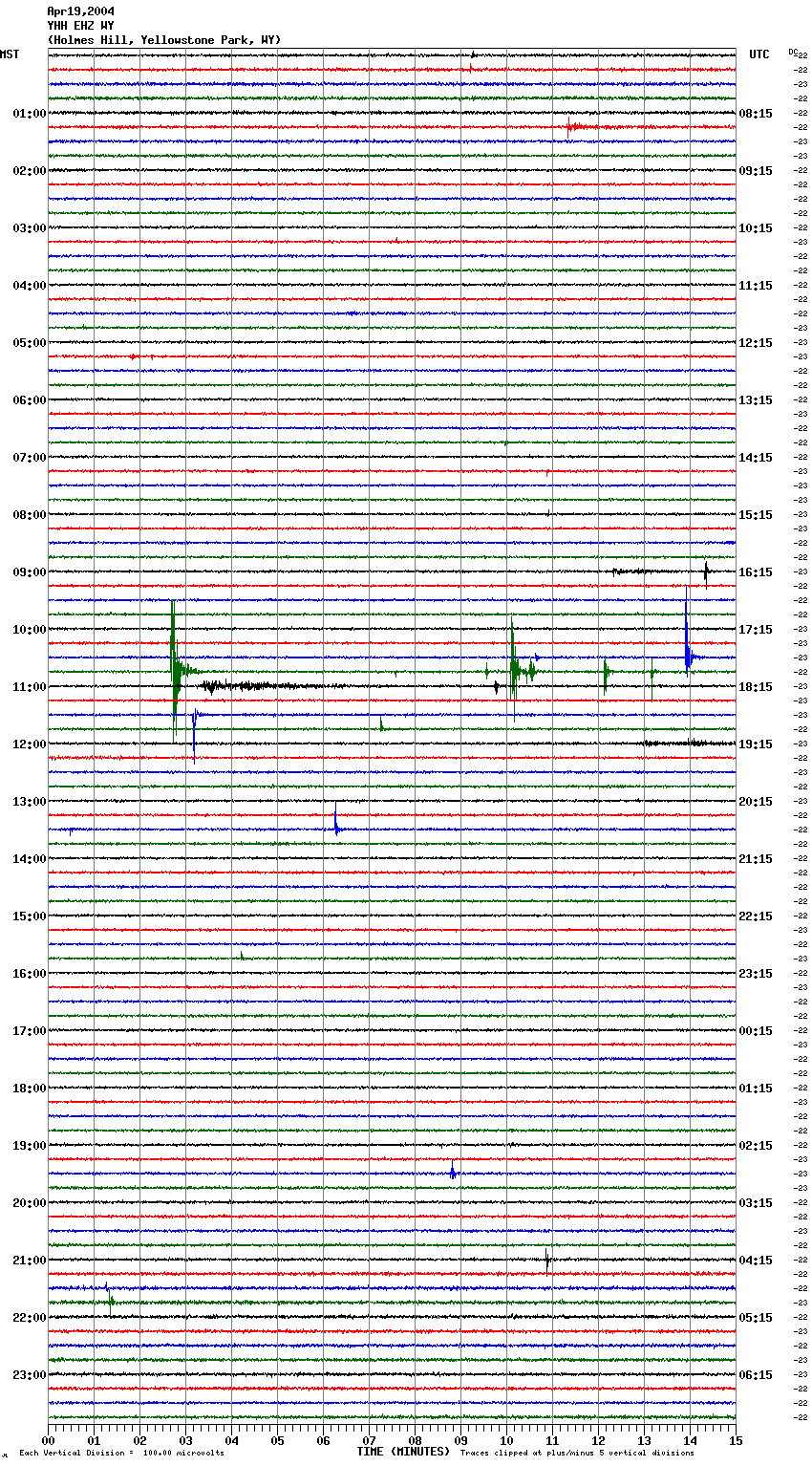Select the 03:00 MST row label

(29, 228)
